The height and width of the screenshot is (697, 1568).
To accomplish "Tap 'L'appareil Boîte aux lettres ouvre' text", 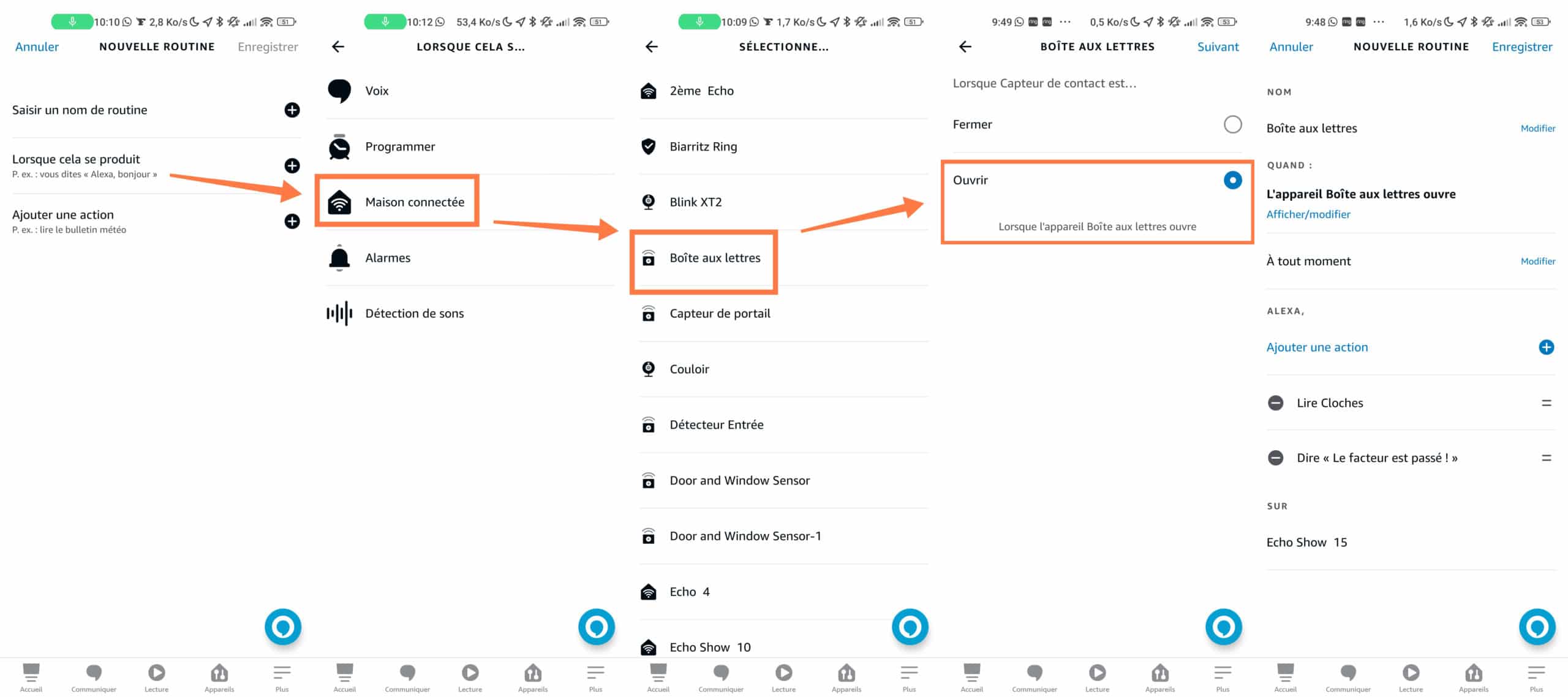I will [x=1360, y=194].
